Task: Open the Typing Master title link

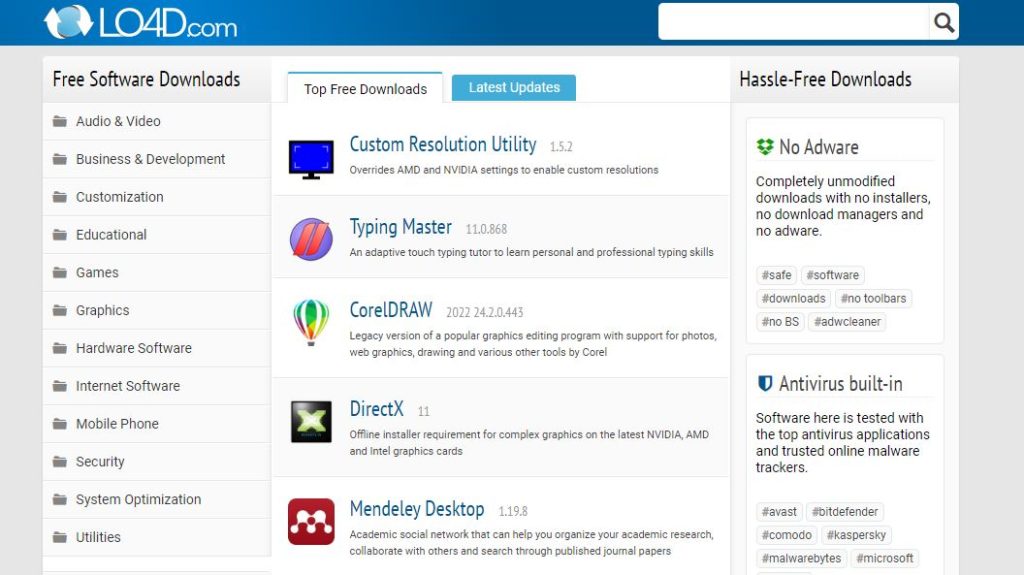Action: click(400, 227)
